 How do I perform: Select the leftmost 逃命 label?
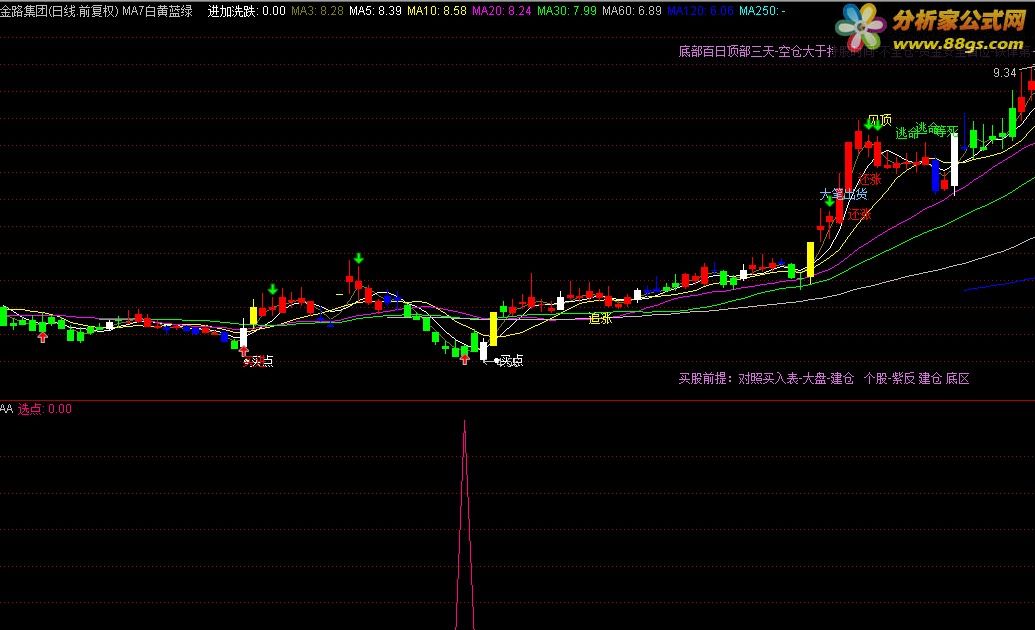pyautogui.click(x=906, y=133)
